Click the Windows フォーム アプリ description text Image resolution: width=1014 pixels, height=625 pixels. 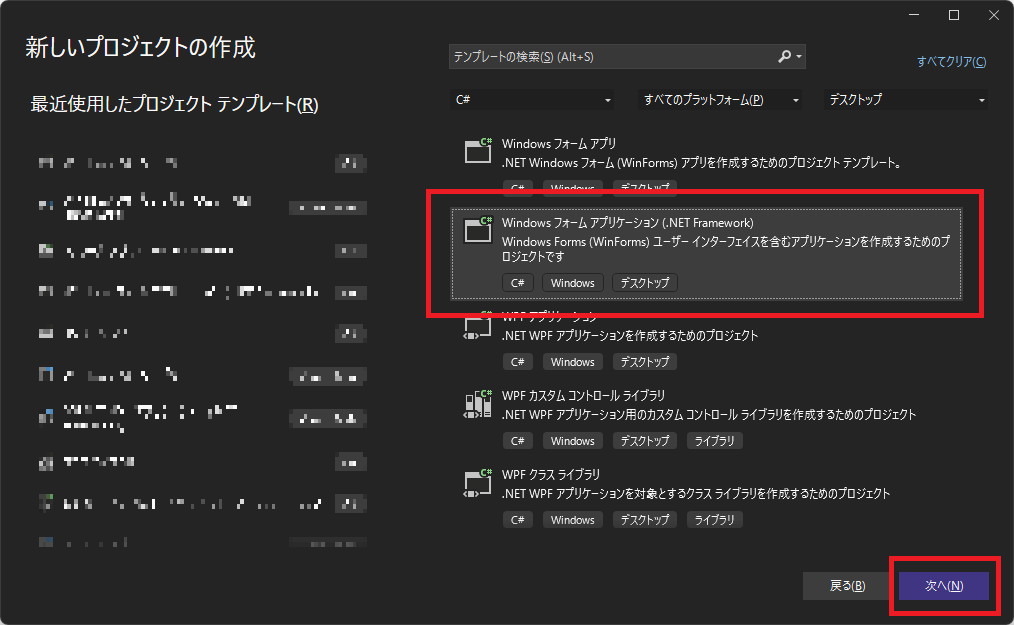(702, 163)
